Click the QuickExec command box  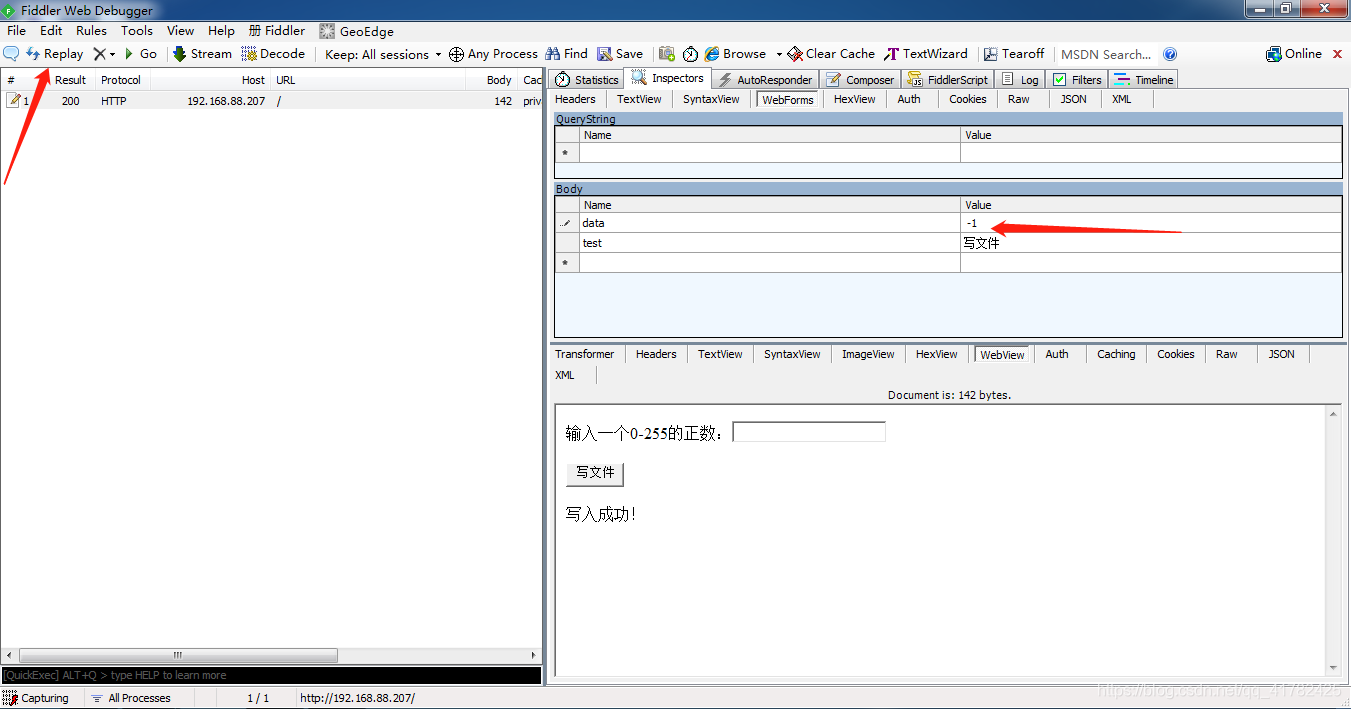pos(271,675)
